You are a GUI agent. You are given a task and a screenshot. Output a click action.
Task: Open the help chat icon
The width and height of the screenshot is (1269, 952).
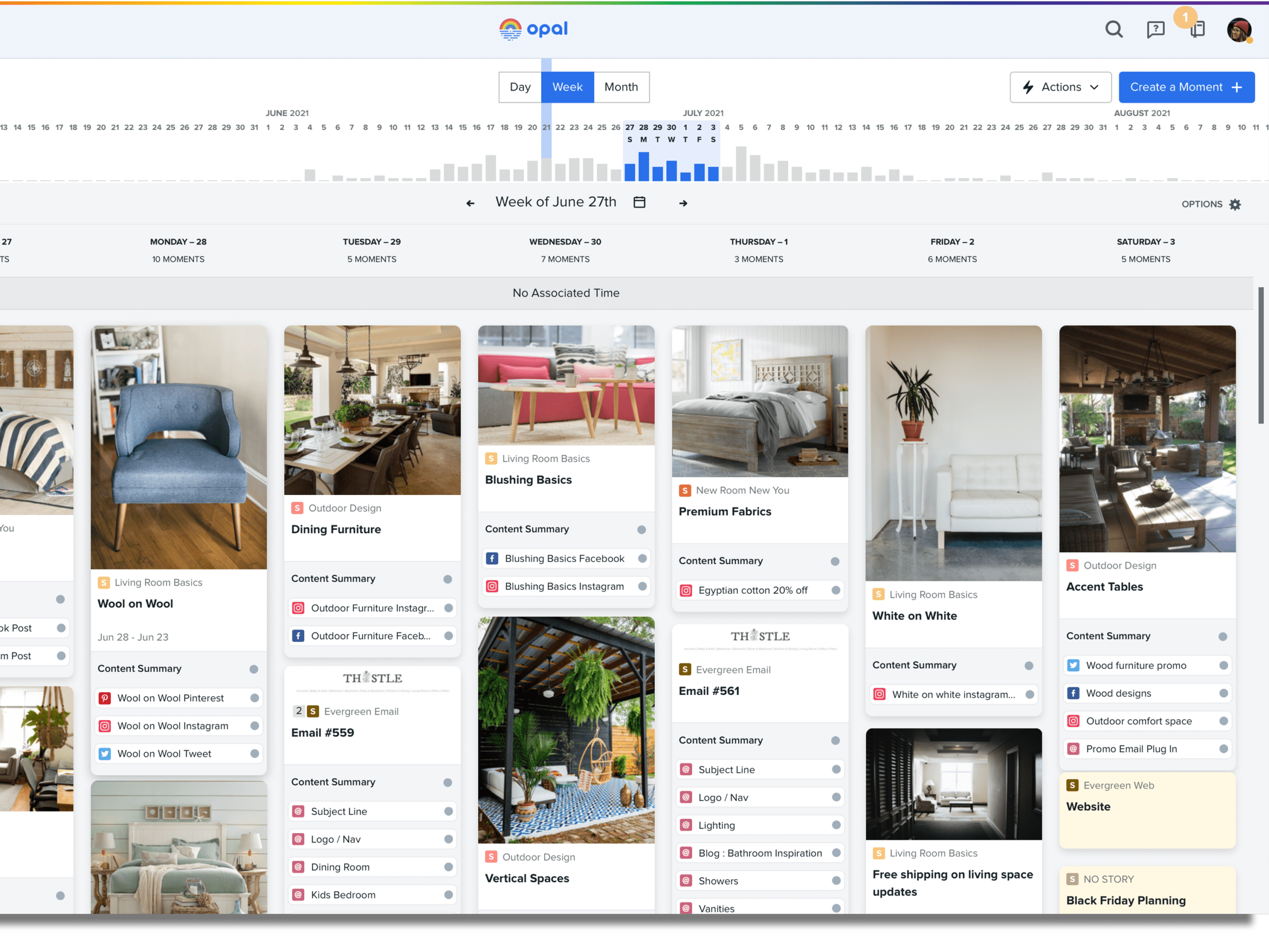[1155, 29]
